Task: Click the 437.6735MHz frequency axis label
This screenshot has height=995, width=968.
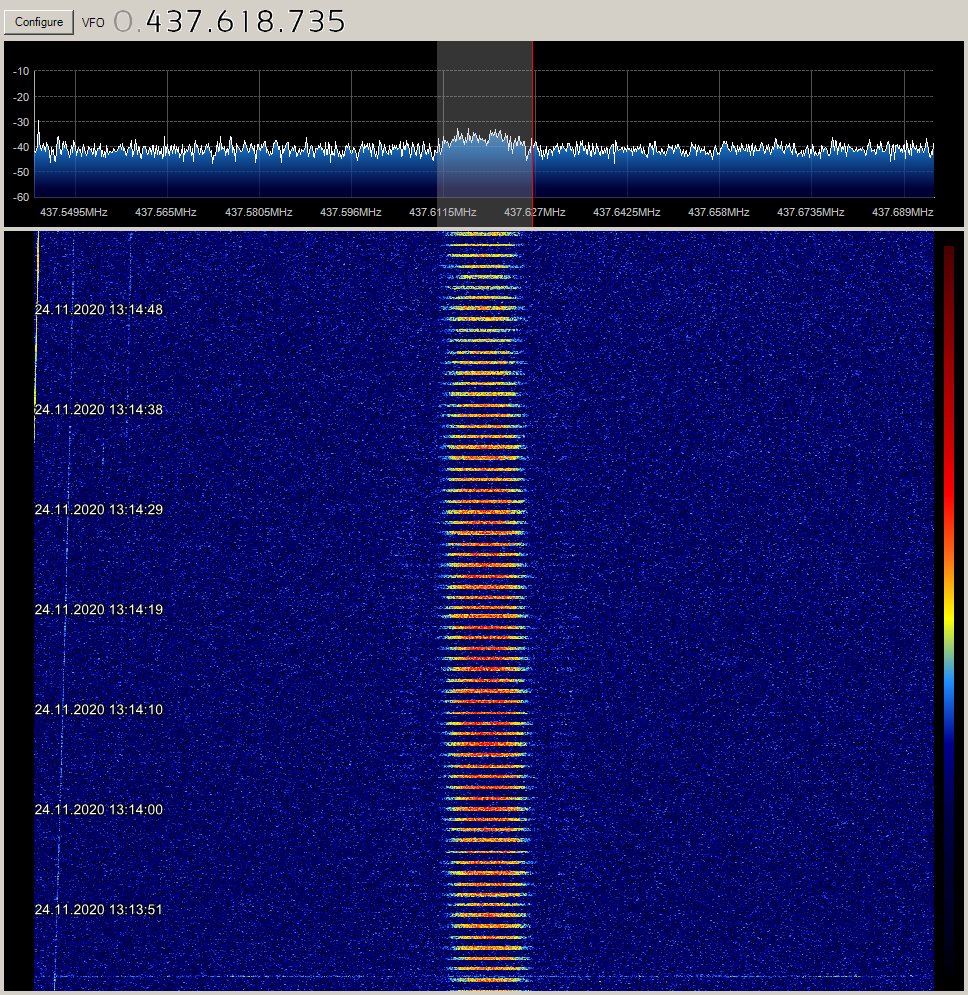Action: (811, 213)
